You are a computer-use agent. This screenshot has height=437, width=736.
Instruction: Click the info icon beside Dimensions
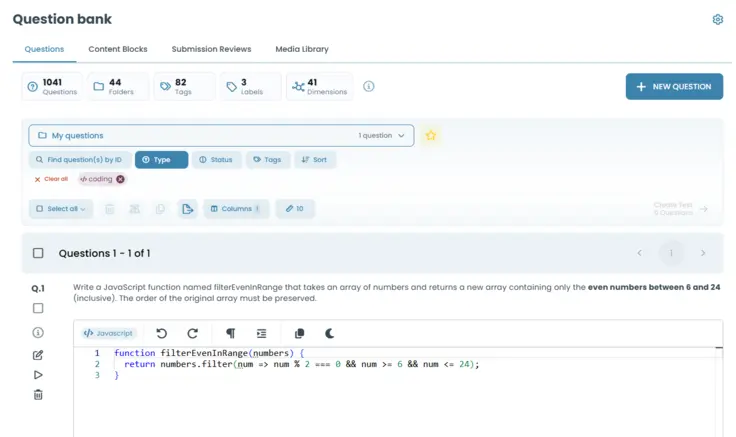368,86
